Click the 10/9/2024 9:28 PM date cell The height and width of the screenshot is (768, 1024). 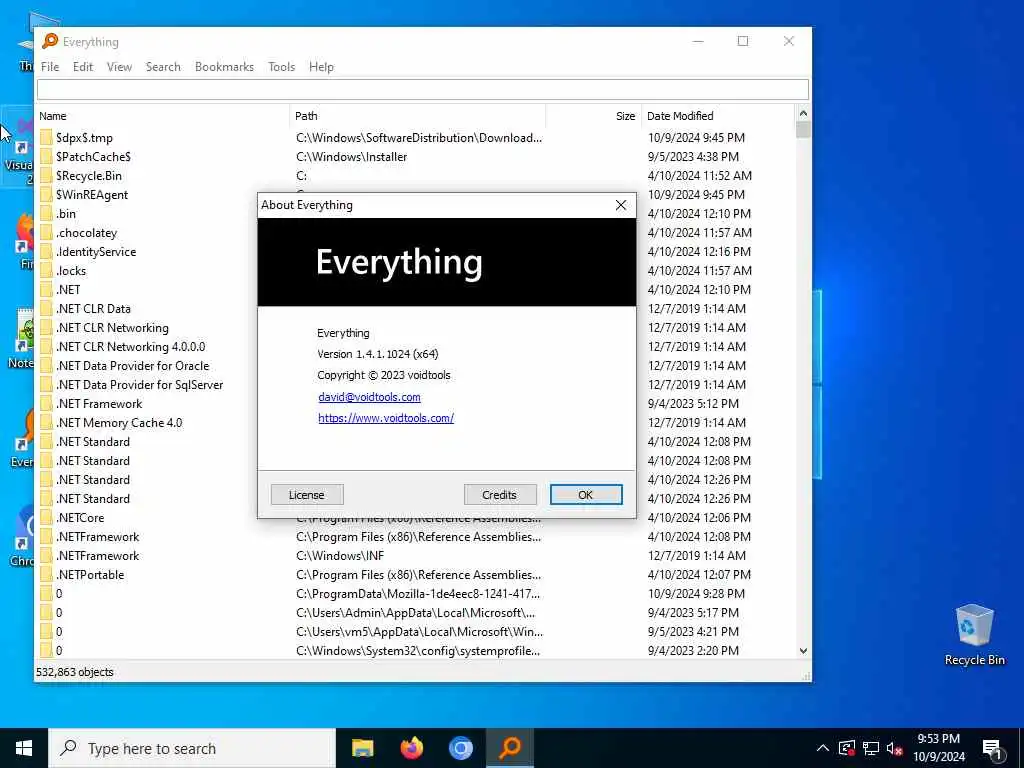point(696,594)
